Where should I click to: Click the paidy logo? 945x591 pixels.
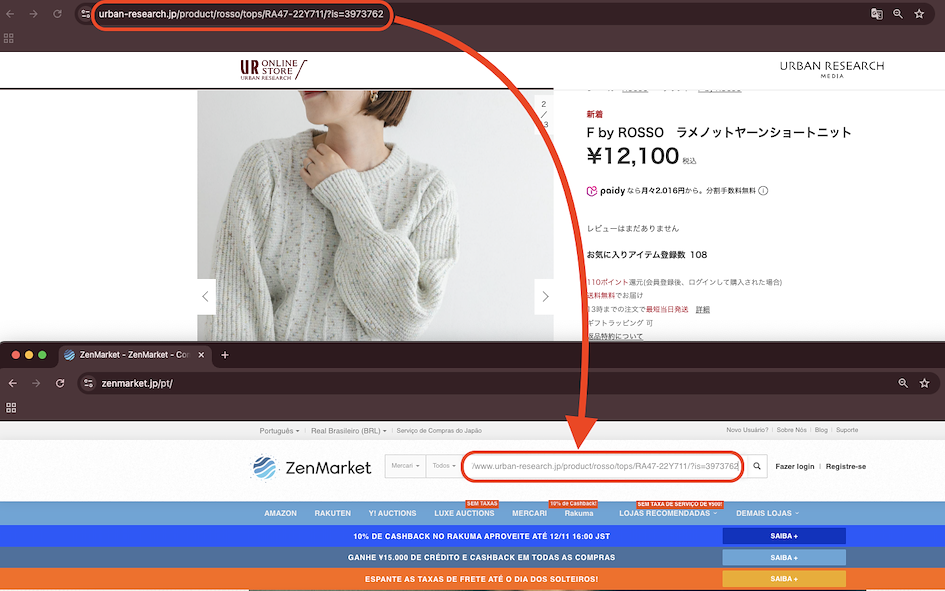click(606, 191)
